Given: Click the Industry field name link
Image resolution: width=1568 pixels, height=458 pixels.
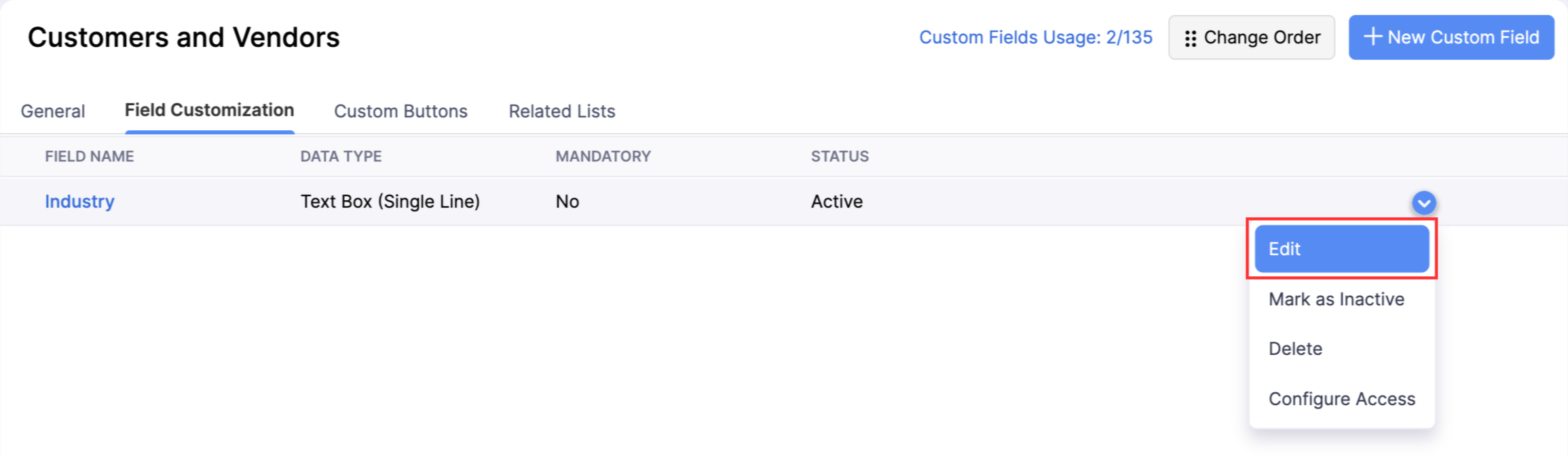Looking at the screenshot, I should coord(79,201).
